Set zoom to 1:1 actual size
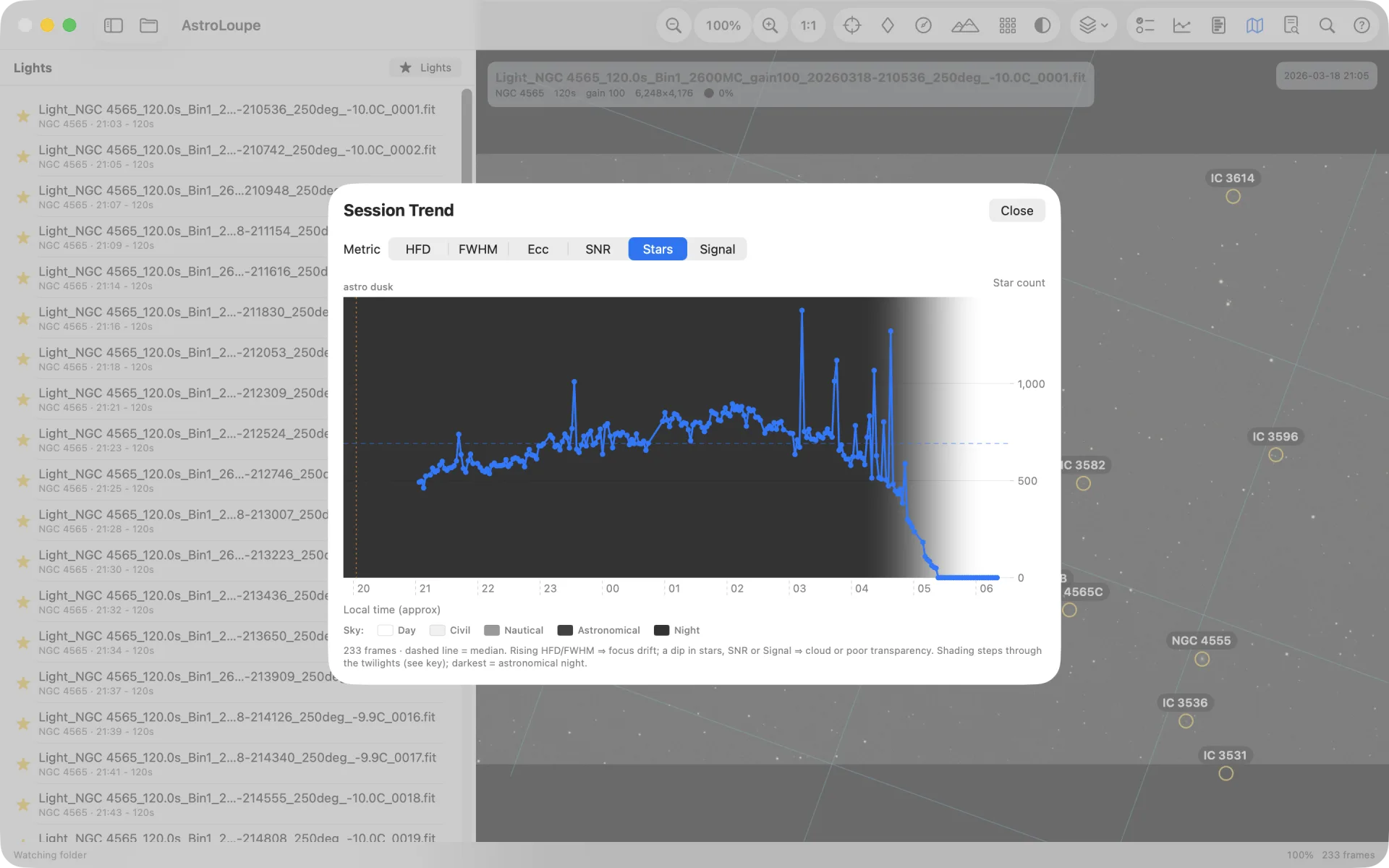Viewport: 1389px width, 868px height. coord(808,25)
